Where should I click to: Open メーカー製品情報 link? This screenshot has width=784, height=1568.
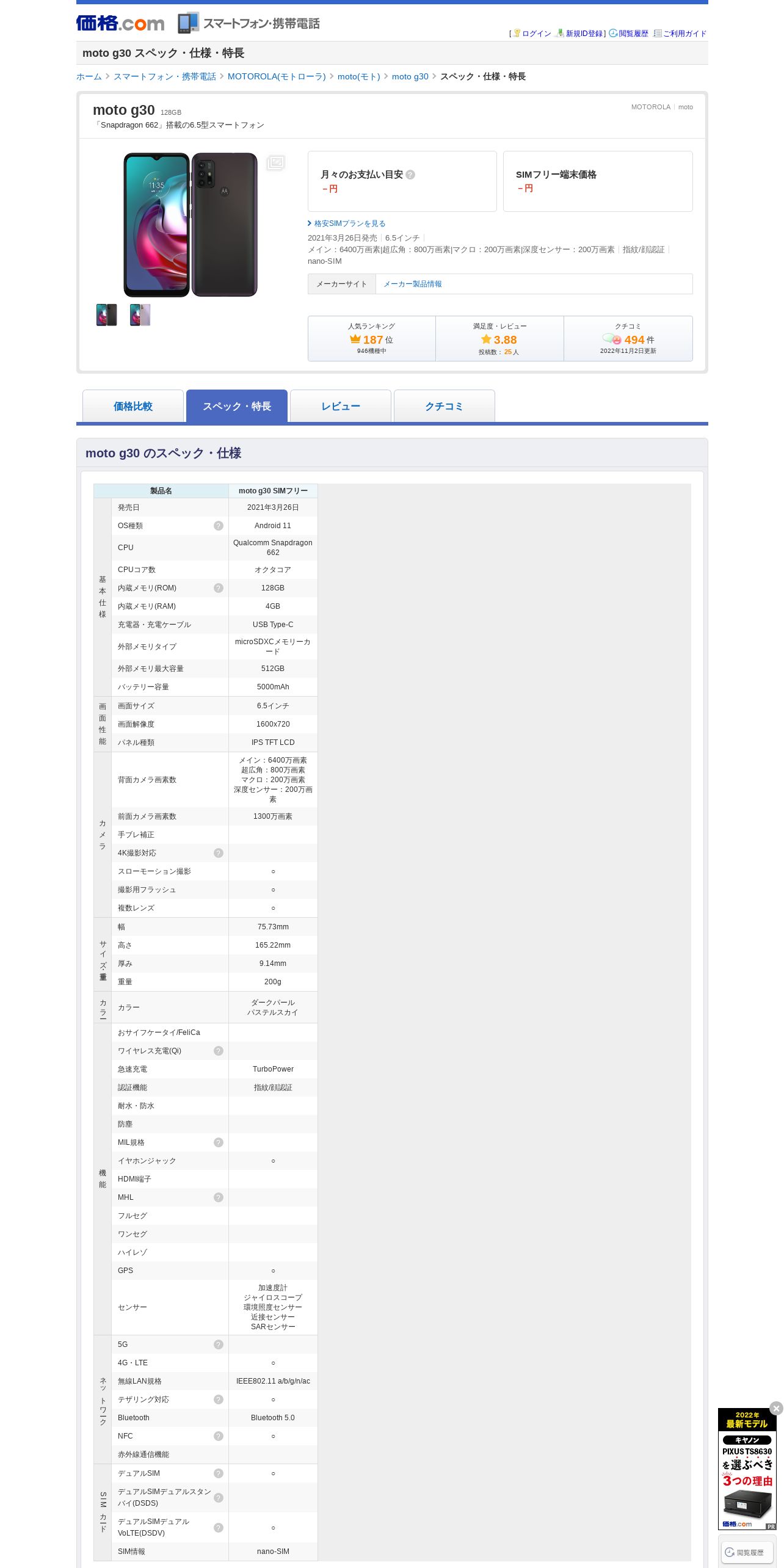[x=413, y=284]
